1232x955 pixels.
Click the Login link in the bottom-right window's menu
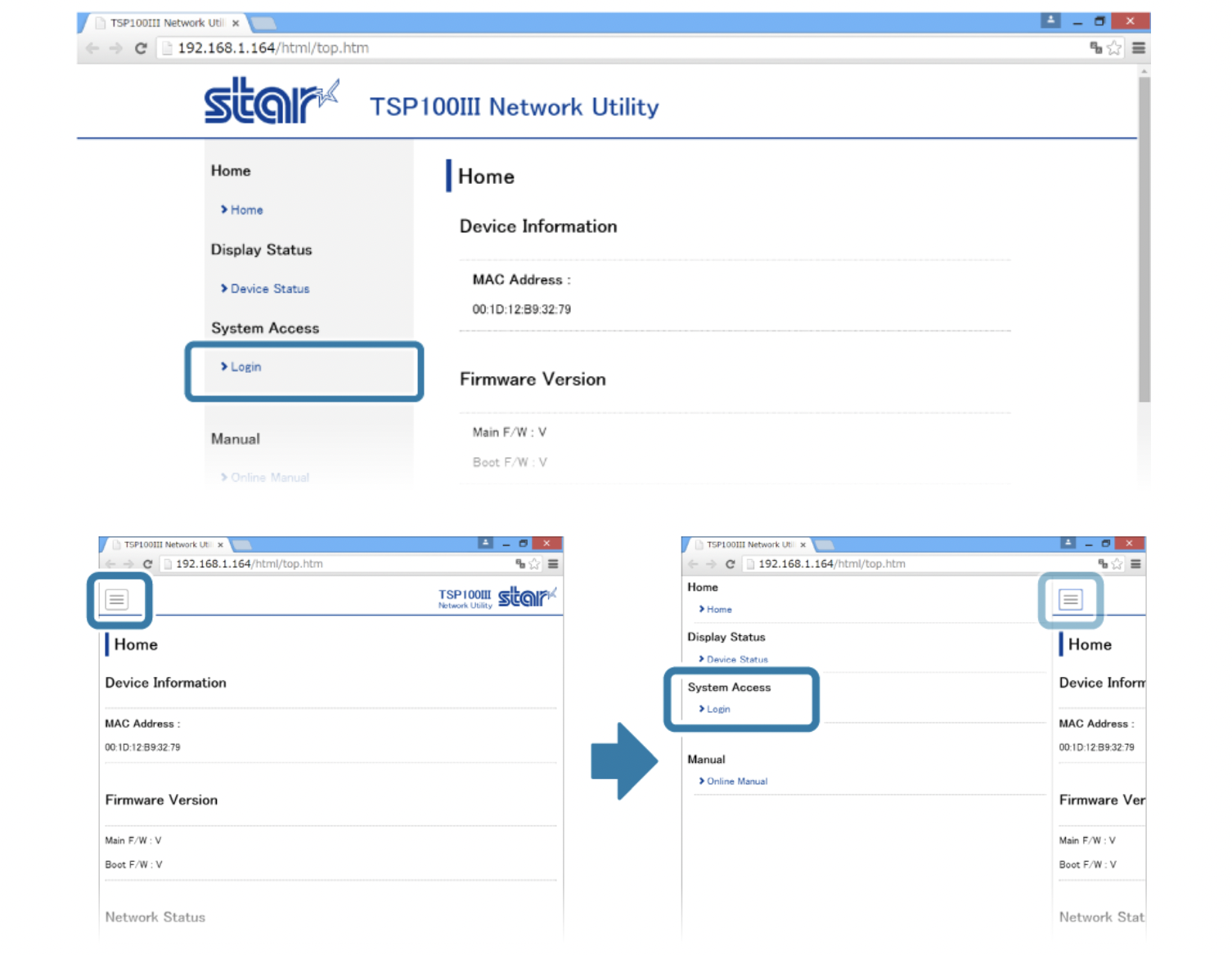click(x=718, y=709)
